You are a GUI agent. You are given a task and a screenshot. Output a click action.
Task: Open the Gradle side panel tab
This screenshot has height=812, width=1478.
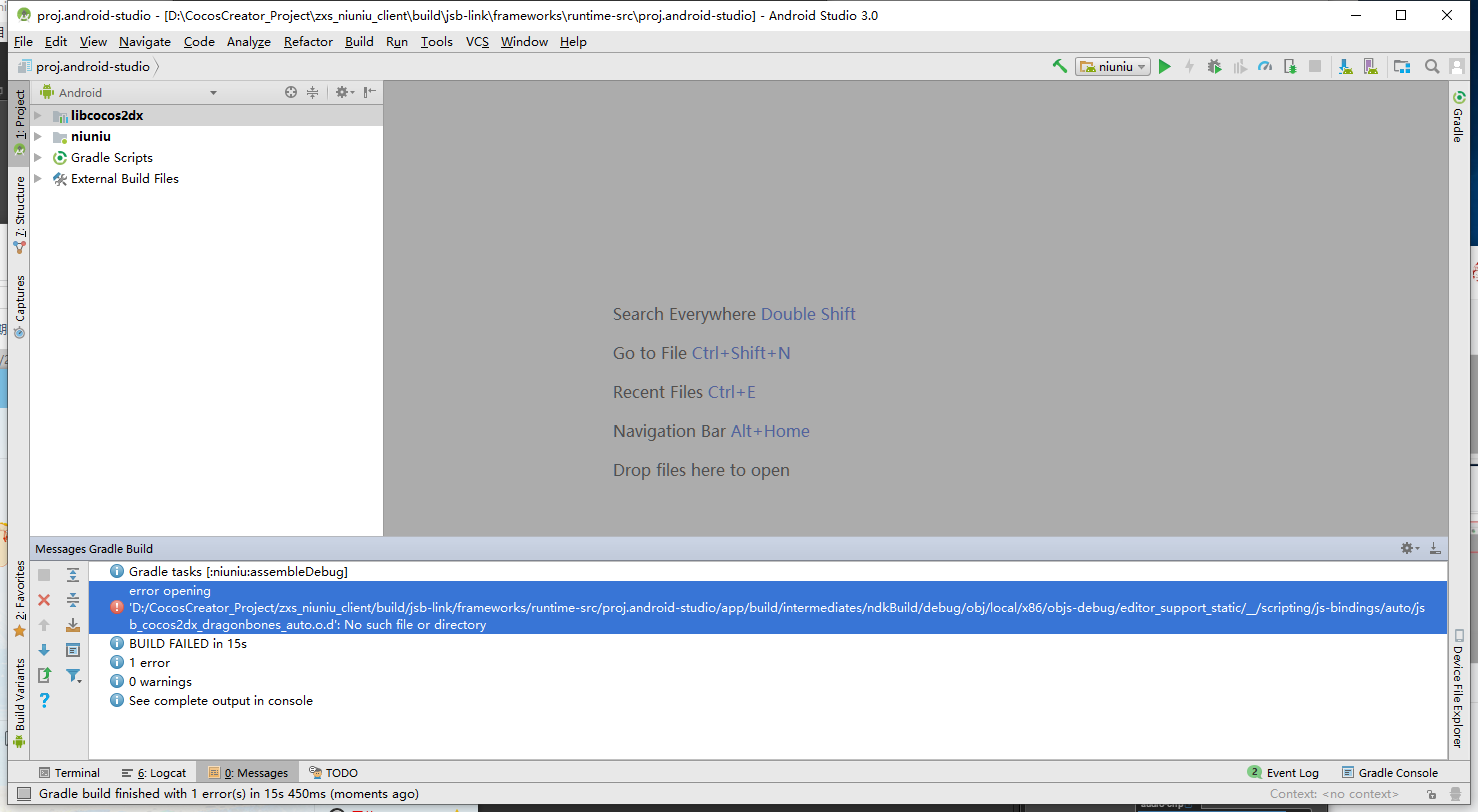[x=1458, y=117]
